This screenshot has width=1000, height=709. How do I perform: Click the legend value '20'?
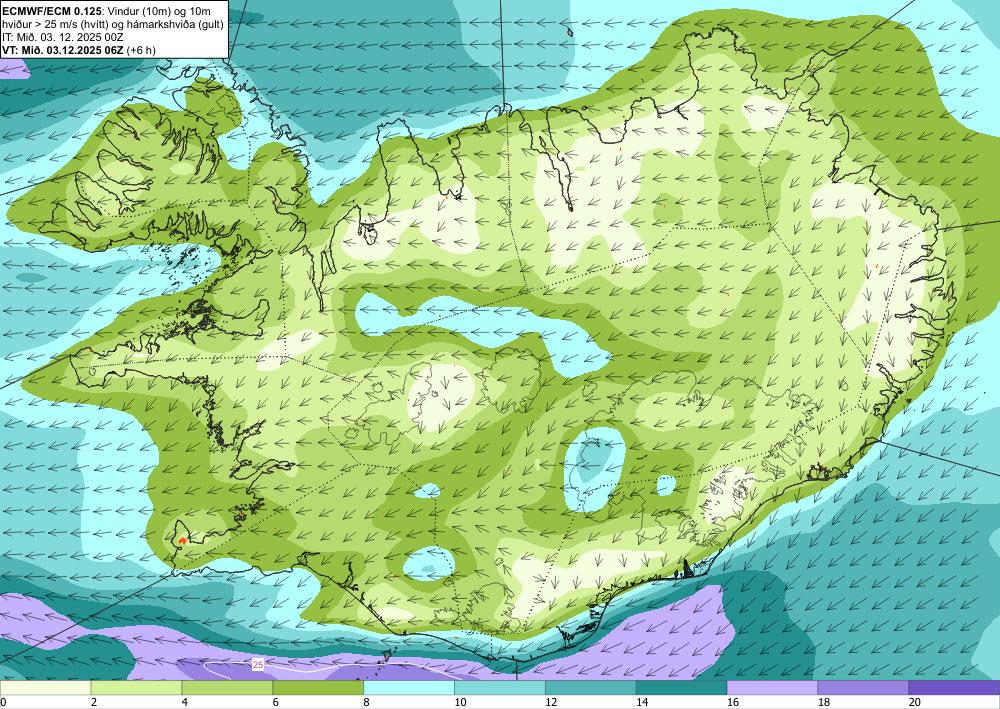click(915, 703)
